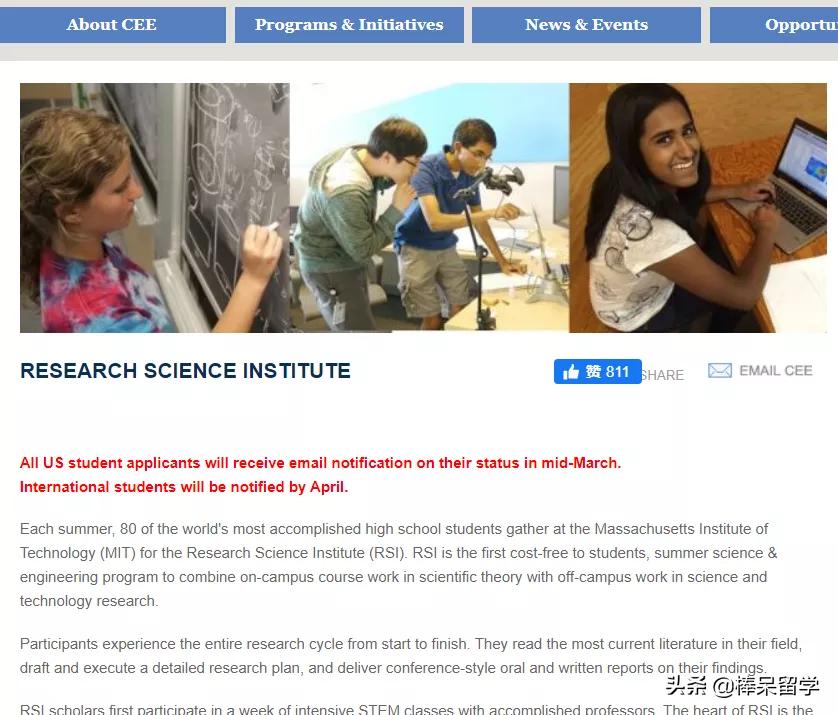Click photo of two students with microscope
Image resolution: width=838 pixels, height=715 pixels.
tap(430, 208)
